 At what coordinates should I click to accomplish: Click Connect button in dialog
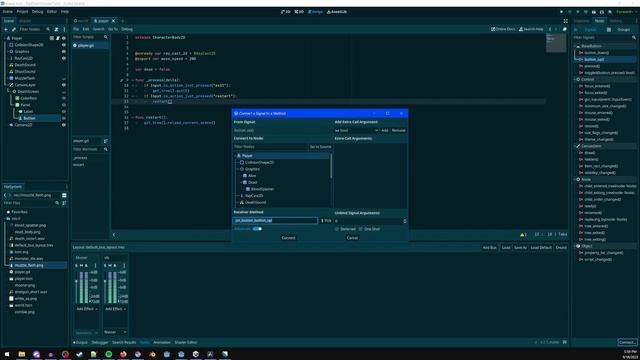pos(289,238)
